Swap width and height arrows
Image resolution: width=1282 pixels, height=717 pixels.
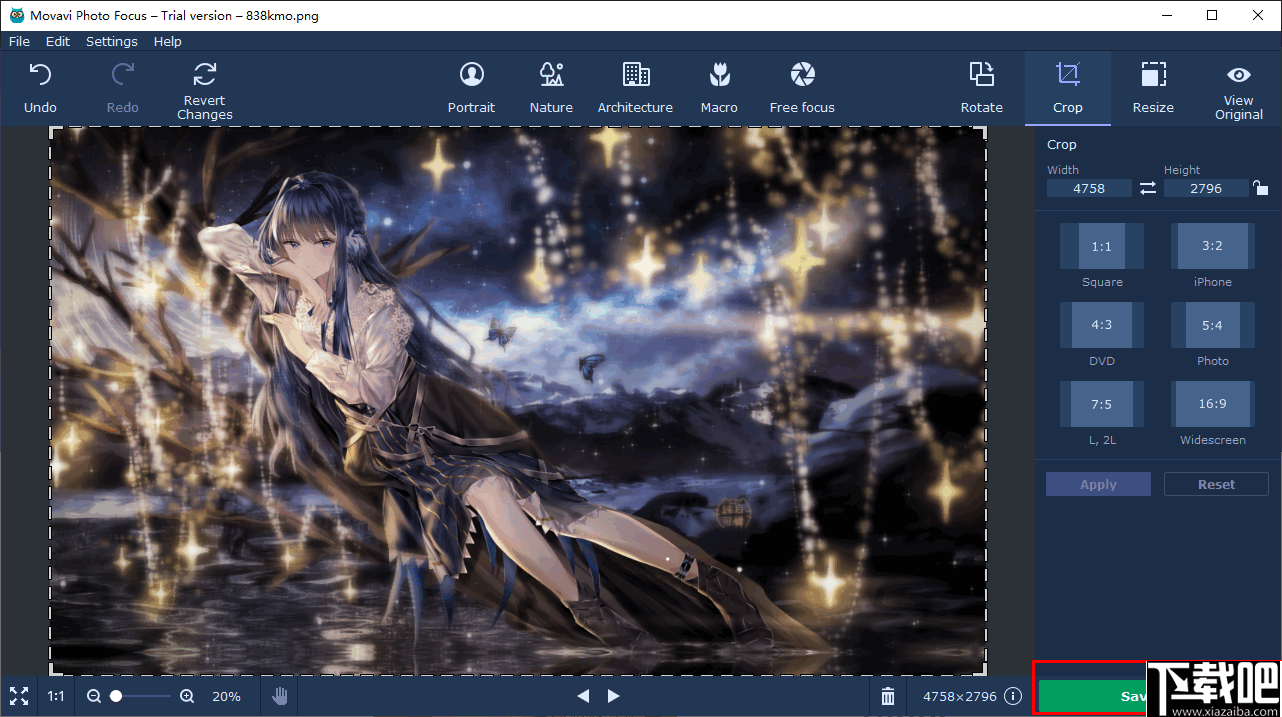point(1148,188)
